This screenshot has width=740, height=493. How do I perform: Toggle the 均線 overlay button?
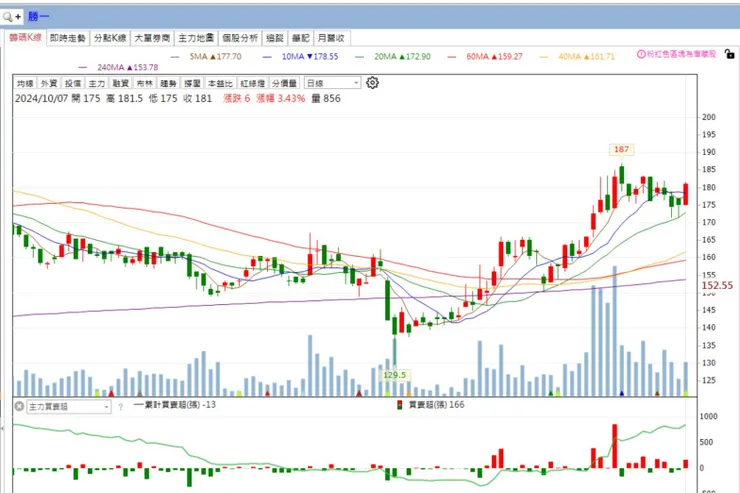(x=25, y=84)
